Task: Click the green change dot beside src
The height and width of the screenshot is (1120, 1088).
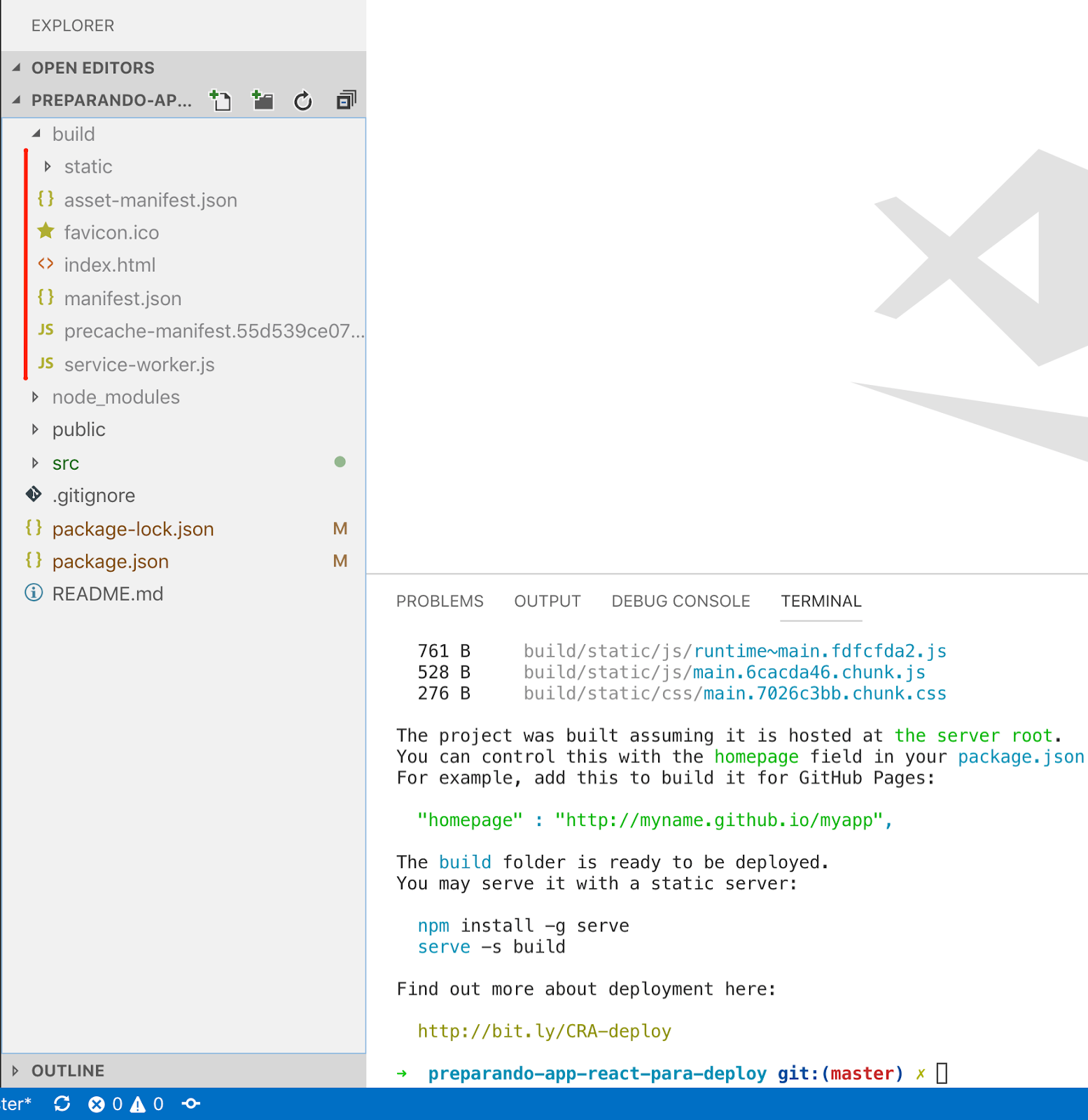Action: point(340,462)
